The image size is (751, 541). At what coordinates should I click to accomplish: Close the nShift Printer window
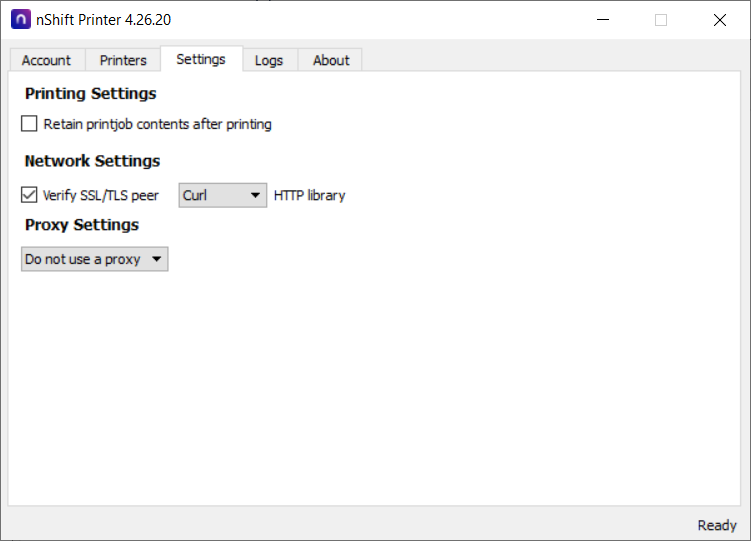pos(720,20)
